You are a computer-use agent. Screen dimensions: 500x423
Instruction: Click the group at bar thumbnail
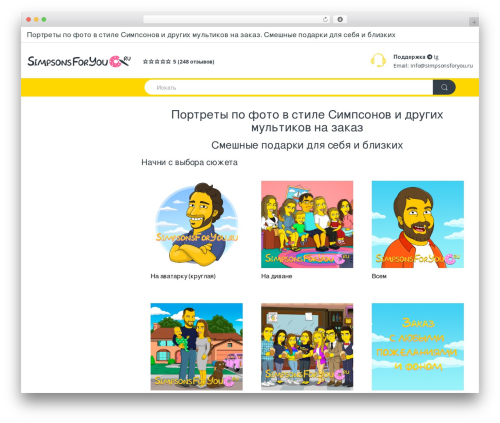tap(307, 347)
